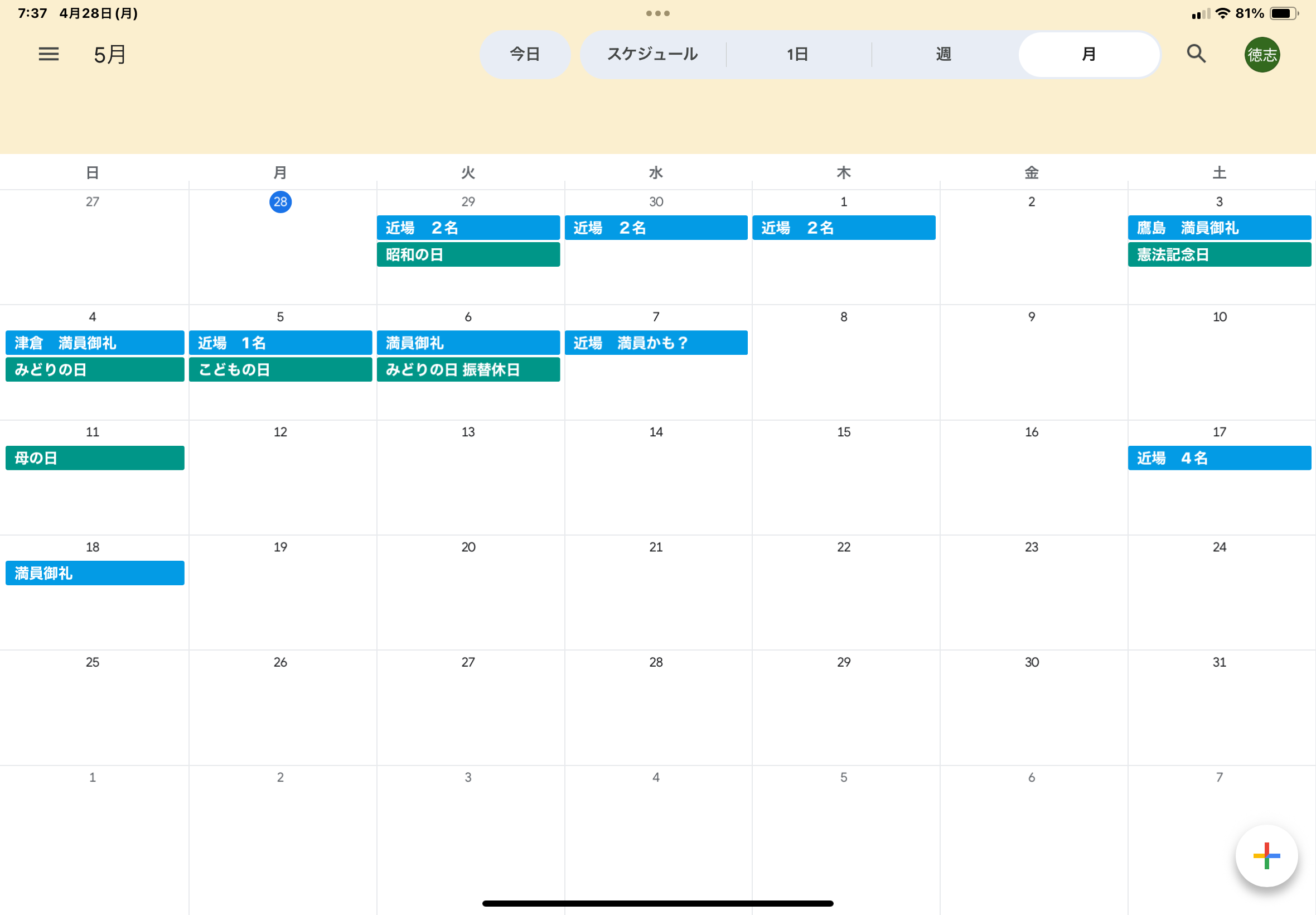Tap the battery status icon
This screenshot has height=915, width=1316.
click(1283, 13)
